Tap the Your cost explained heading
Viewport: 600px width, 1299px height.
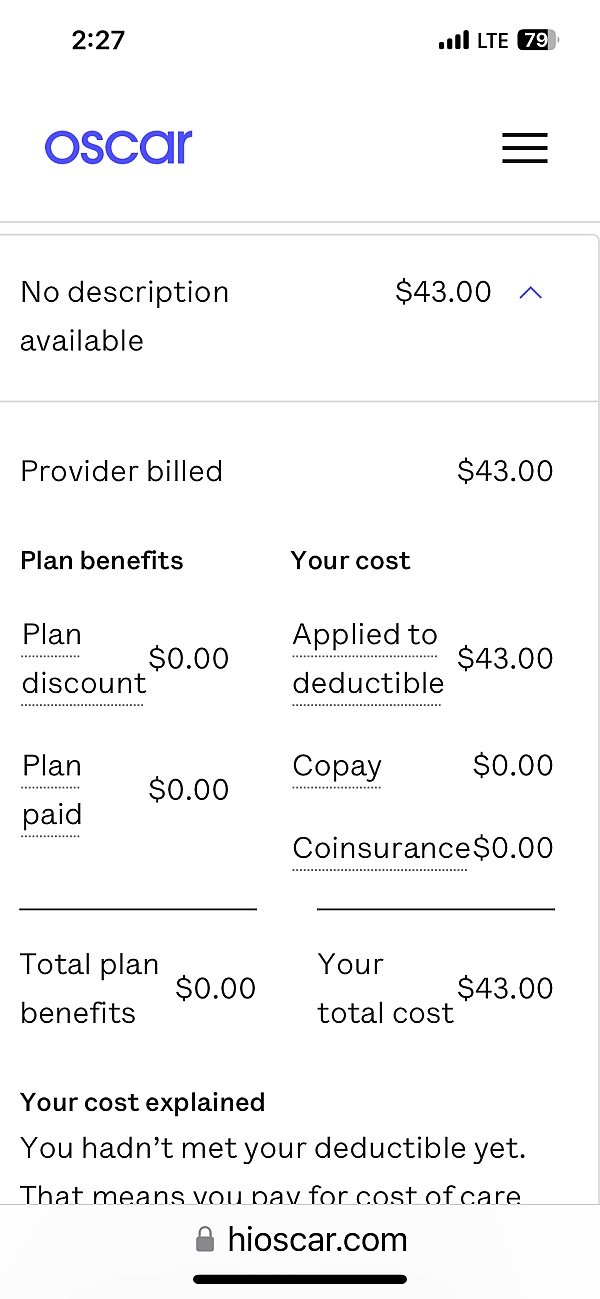click(x=143, y=1102)
